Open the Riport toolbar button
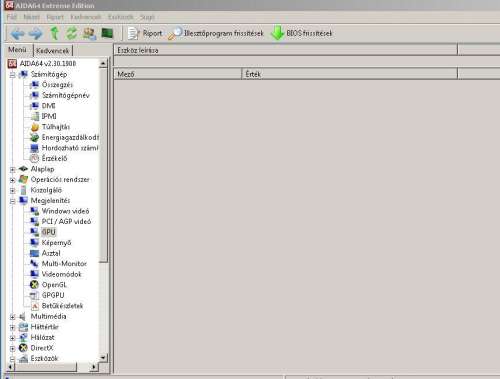Viewport: 500px width, 379px height. click(145, 33)
